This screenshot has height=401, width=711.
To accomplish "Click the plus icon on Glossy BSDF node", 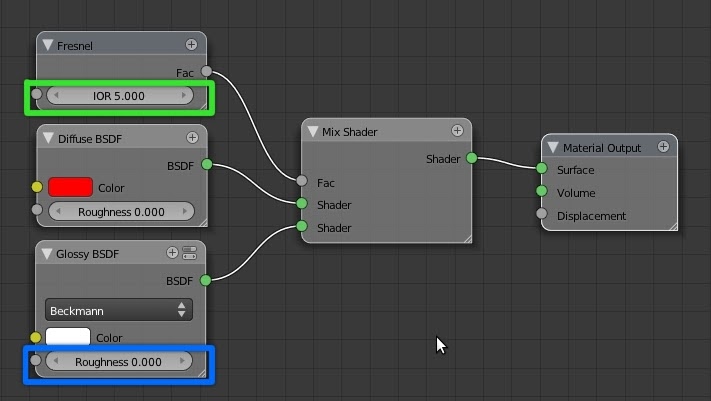I will pyautogui.click(x=172, y=253).
